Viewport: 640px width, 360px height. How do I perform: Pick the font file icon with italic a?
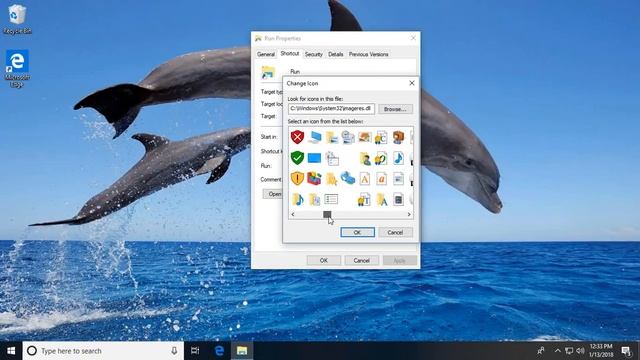(x=381, y=178)
